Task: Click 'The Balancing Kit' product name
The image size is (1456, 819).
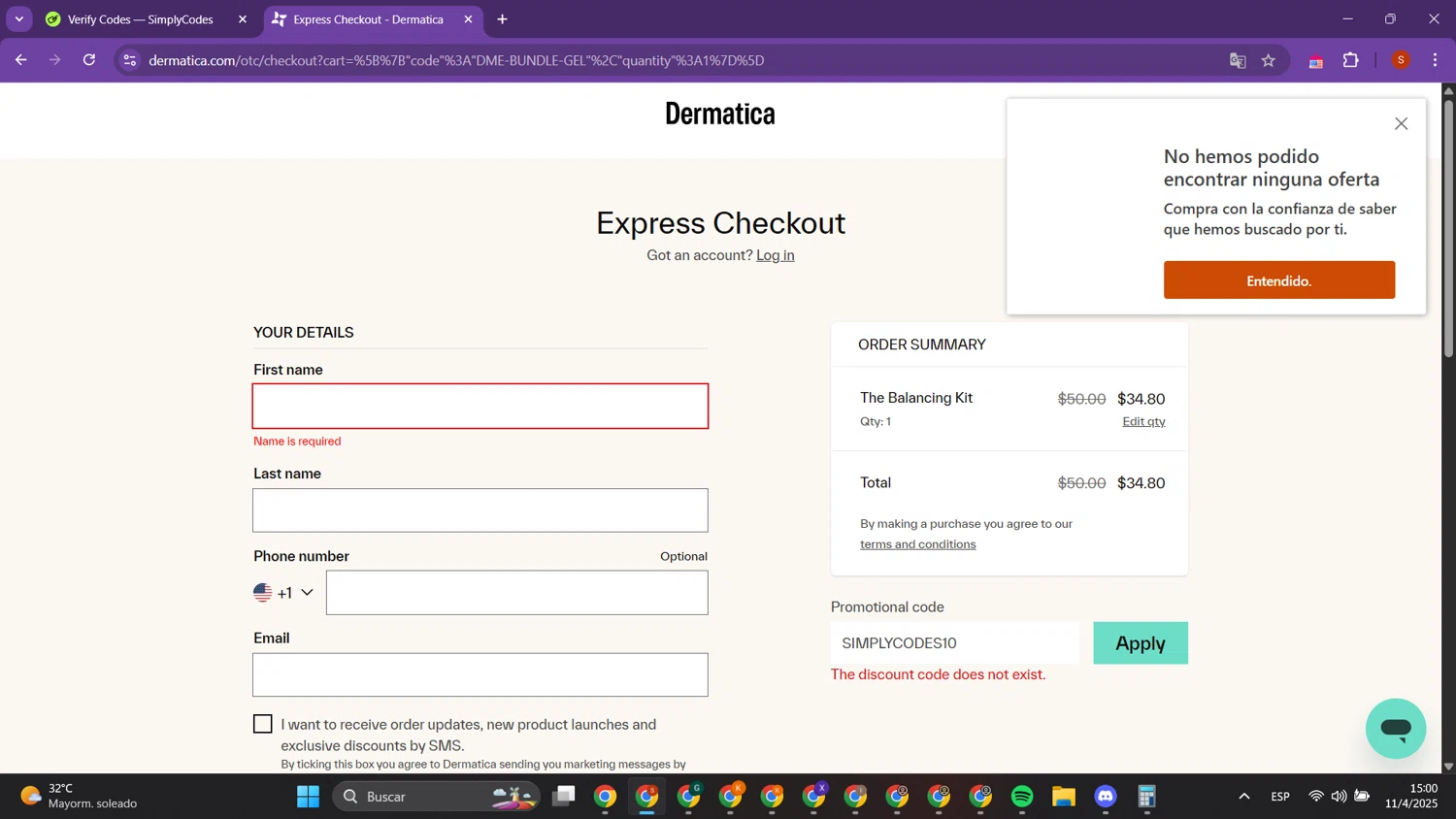Action: [916, 398]
